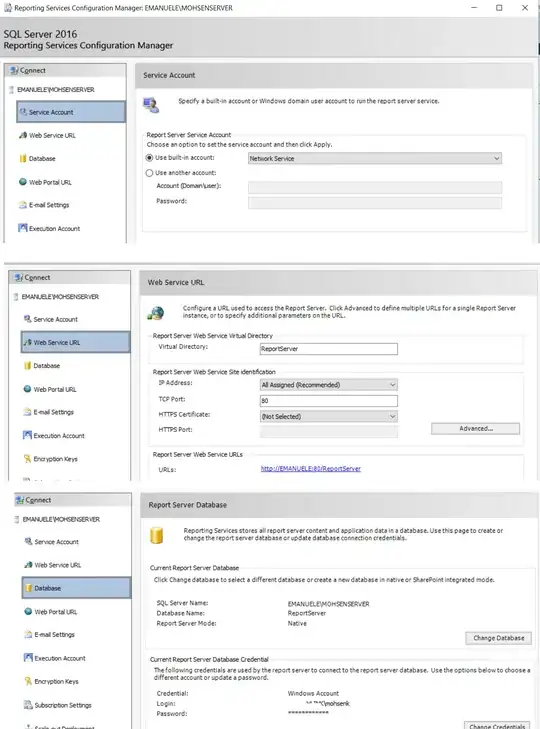Open Service Account item in Web Service URL view
This screenshot has height=729, width=540.
click(51, 319)
